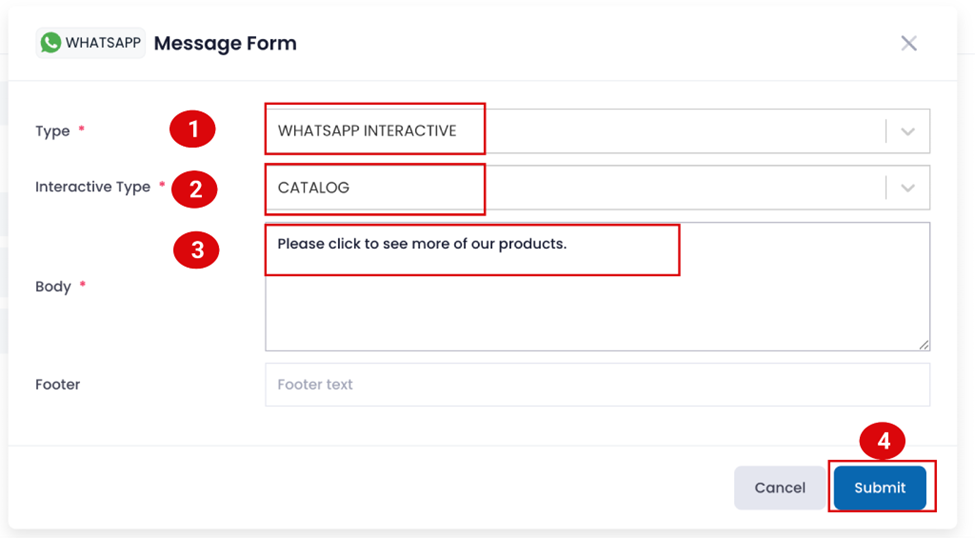This screenshot has width=975, height=538.
Task: Focus the Footer text input field
Action: click(x=596, y=384)
